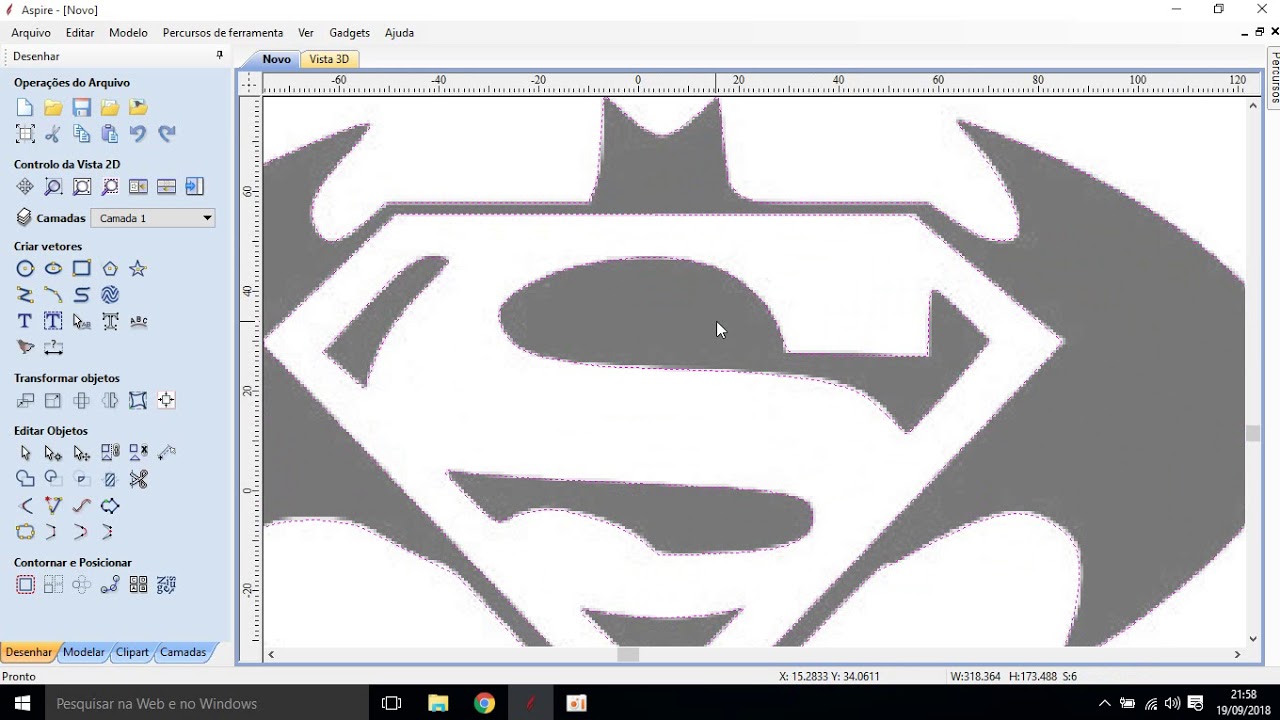The width and height of the screenshot is (1280, 720).
Task: Select the Novo 2D view tab
Action: [276, 59]
